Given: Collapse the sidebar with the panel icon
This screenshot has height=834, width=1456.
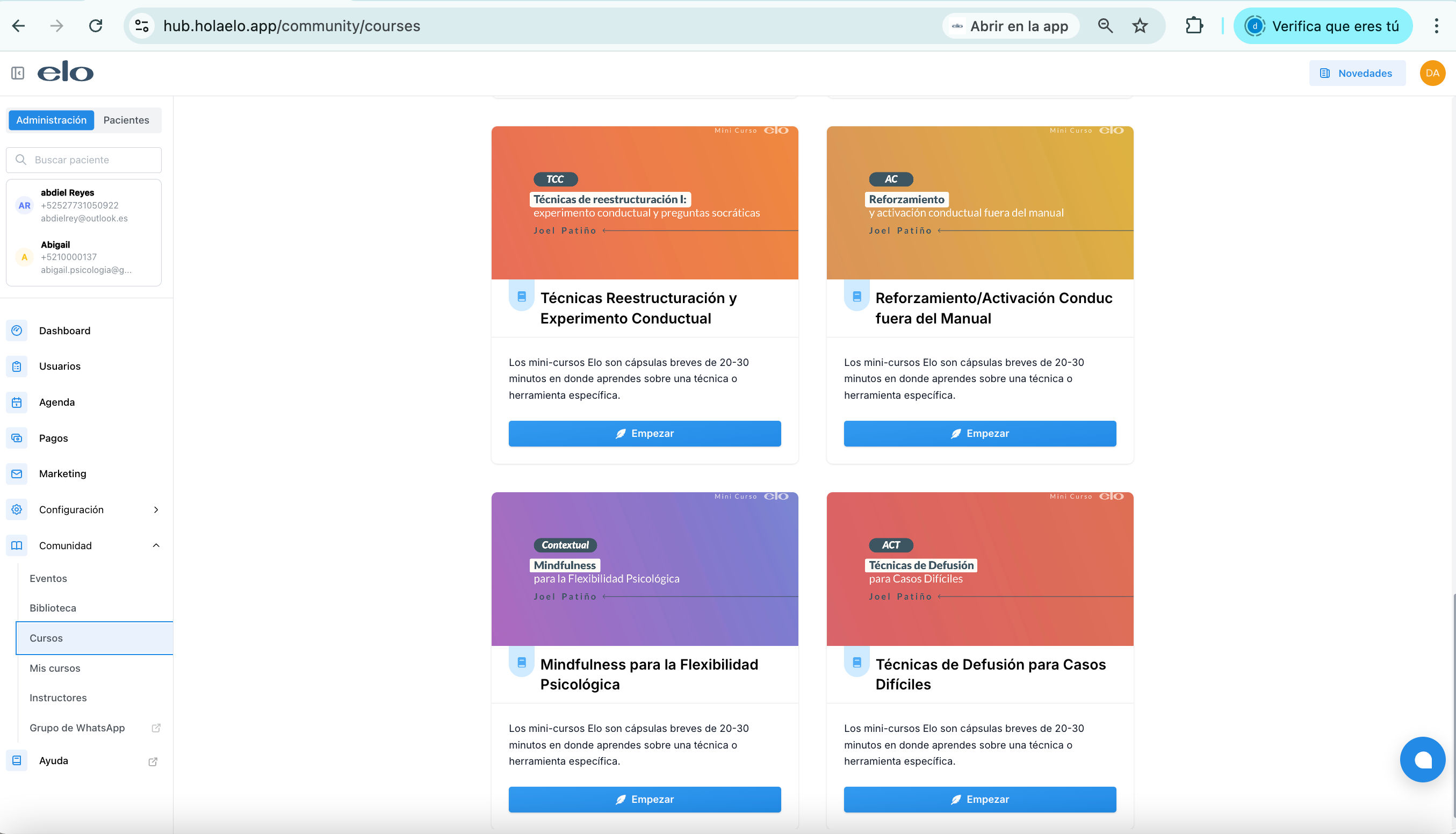Looking at the screenshot, I should click(x=18, y=73).
